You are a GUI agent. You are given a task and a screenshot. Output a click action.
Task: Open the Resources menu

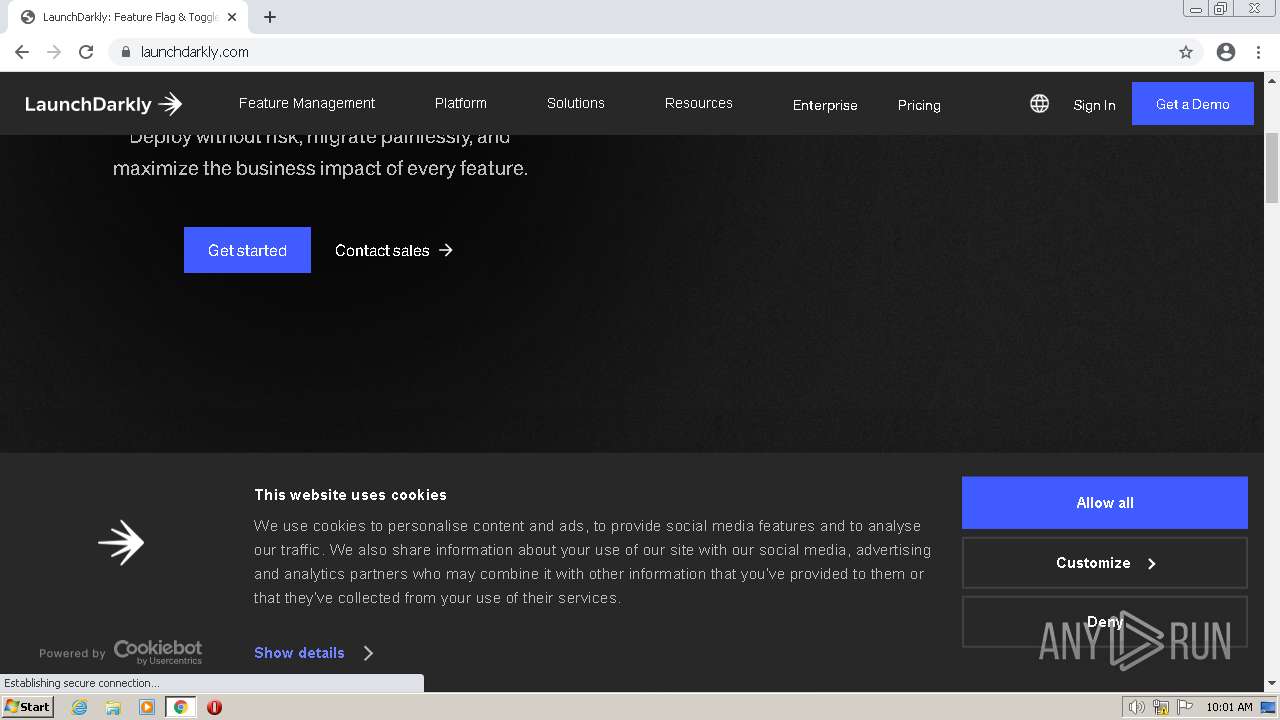[x=699, y=103]
